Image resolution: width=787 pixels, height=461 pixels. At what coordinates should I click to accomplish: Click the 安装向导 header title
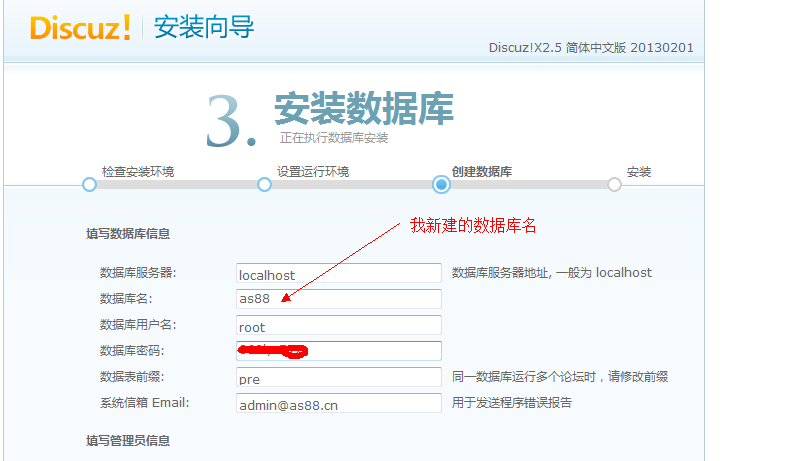(204, 27)
